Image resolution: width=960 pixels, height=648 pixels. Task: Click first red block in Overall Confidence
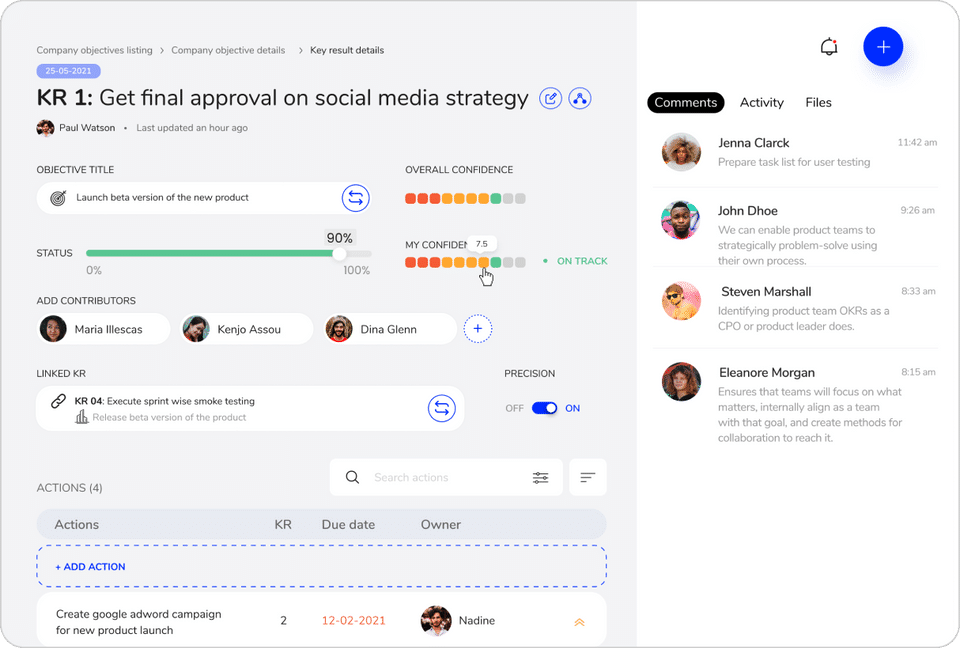[x=410, y=198]
